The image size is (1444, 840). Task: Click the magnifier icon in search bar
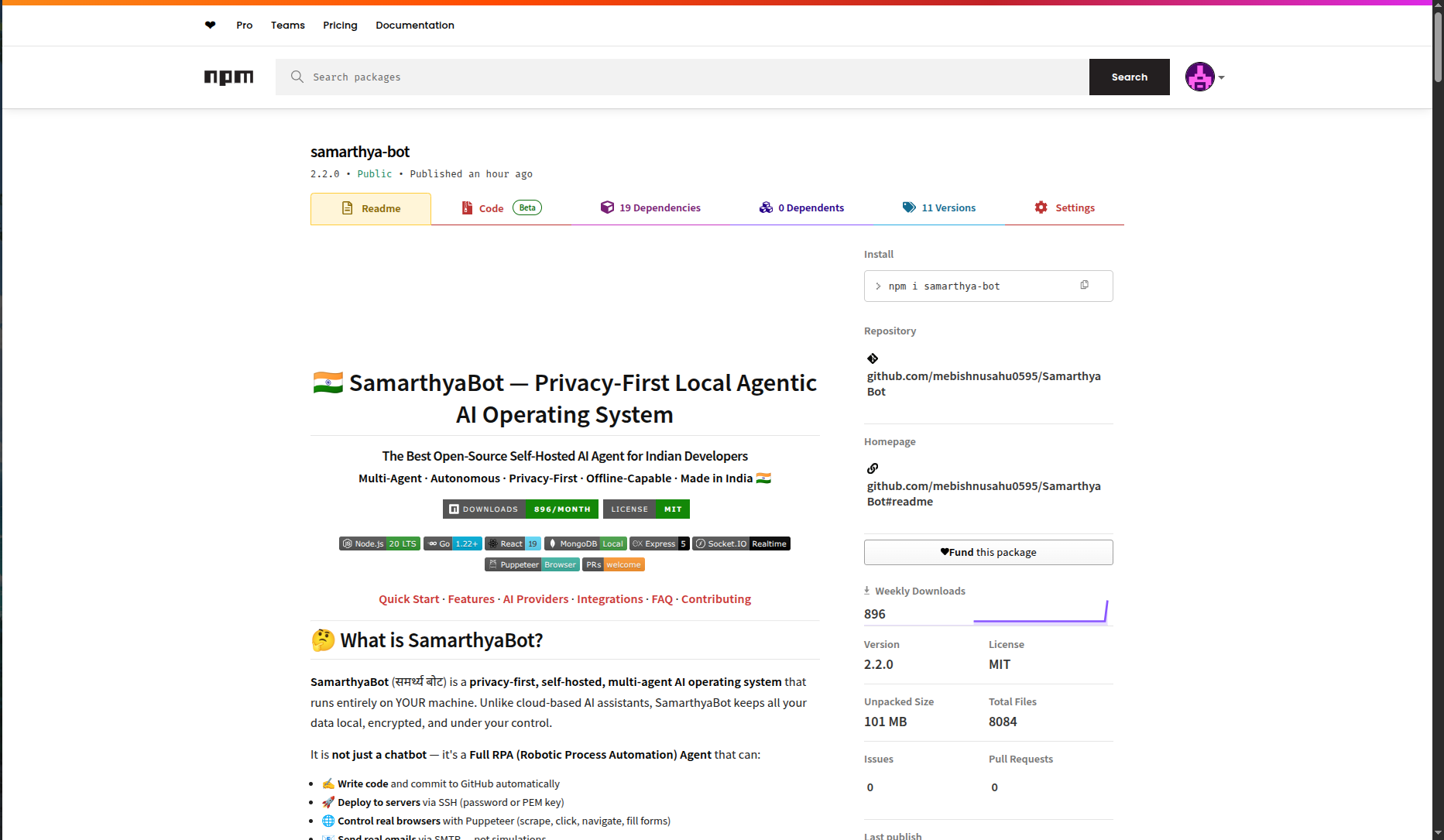297,77
